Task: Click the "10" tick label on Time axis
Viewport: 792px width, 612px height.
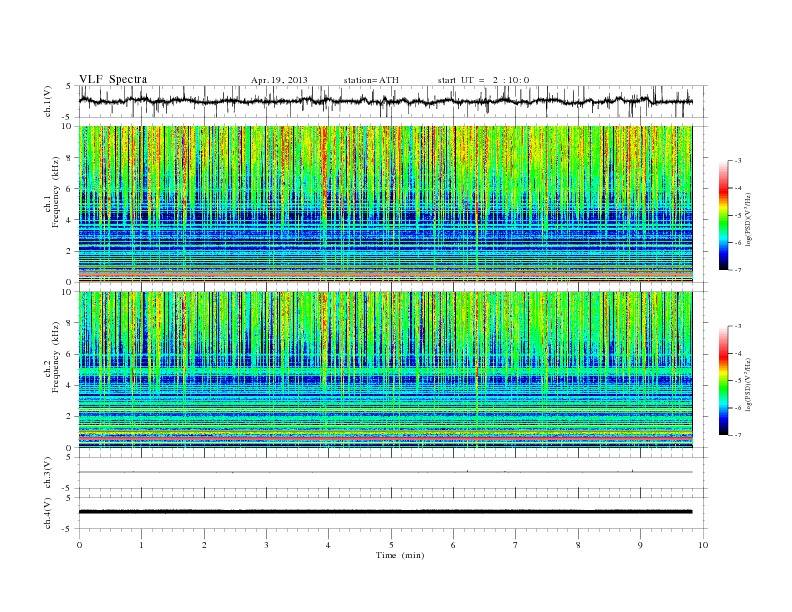Action: tap(703, 545)
